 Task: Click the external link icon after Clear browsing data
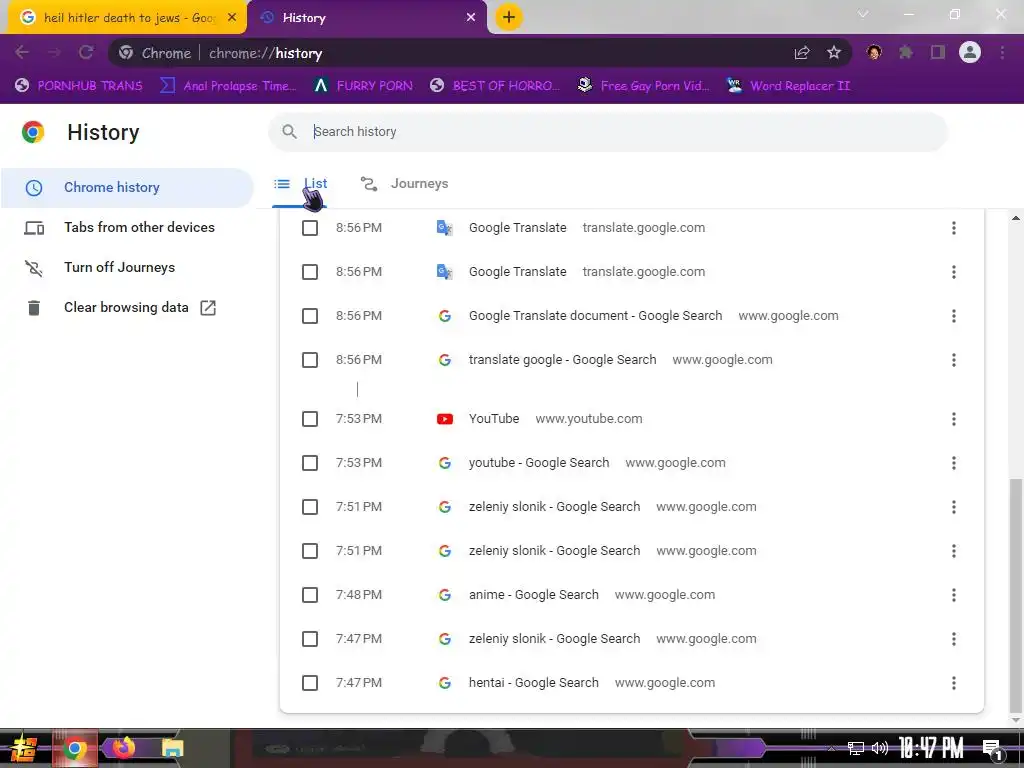(x=208, y=308)
